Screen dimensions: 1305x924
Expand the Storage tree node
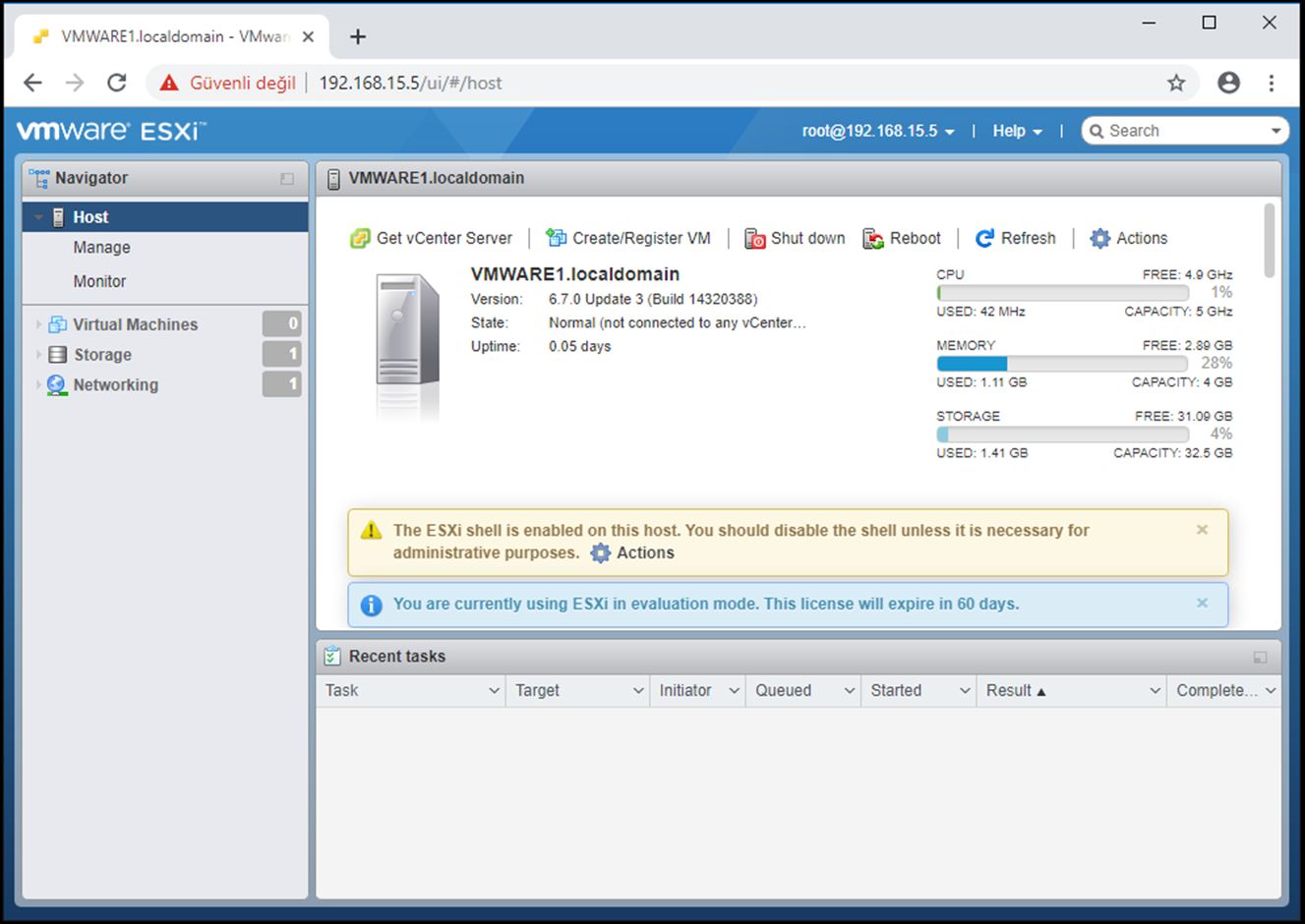pos(38,355)
